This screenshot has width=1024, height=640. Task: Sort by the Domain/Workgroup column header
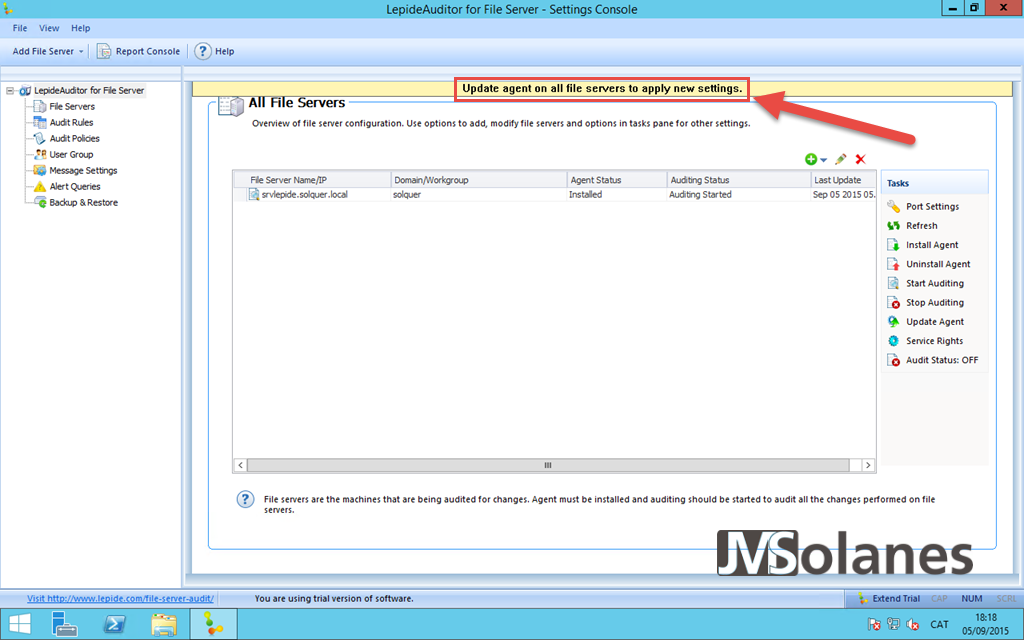[479, 180]
